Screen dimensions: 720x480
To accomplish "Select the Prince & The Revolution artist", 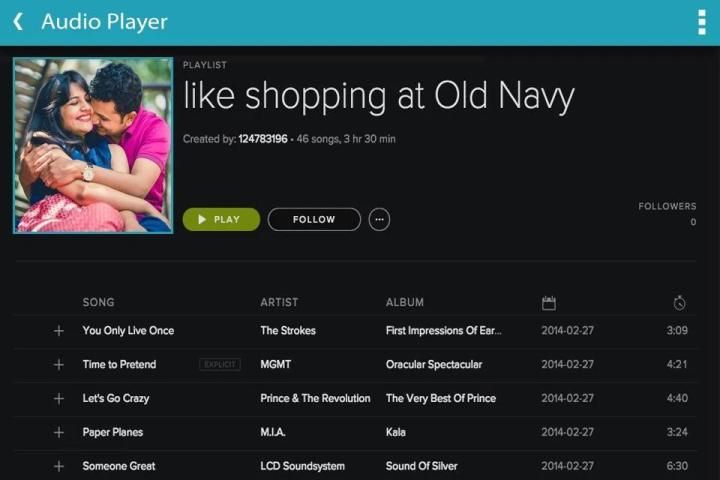I will pos(315,399).
